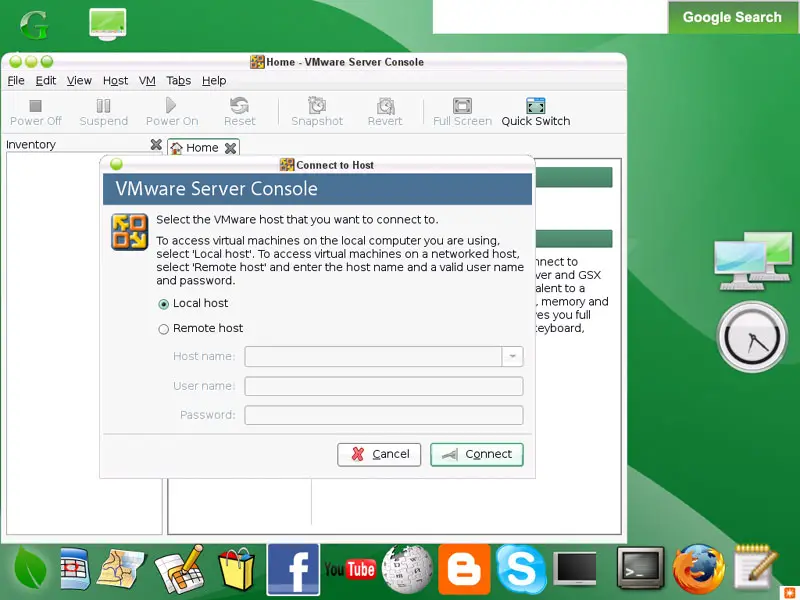Open the notepad with pencil dock icon
This screenshot has width=800, height=600.
pos(755,566)
